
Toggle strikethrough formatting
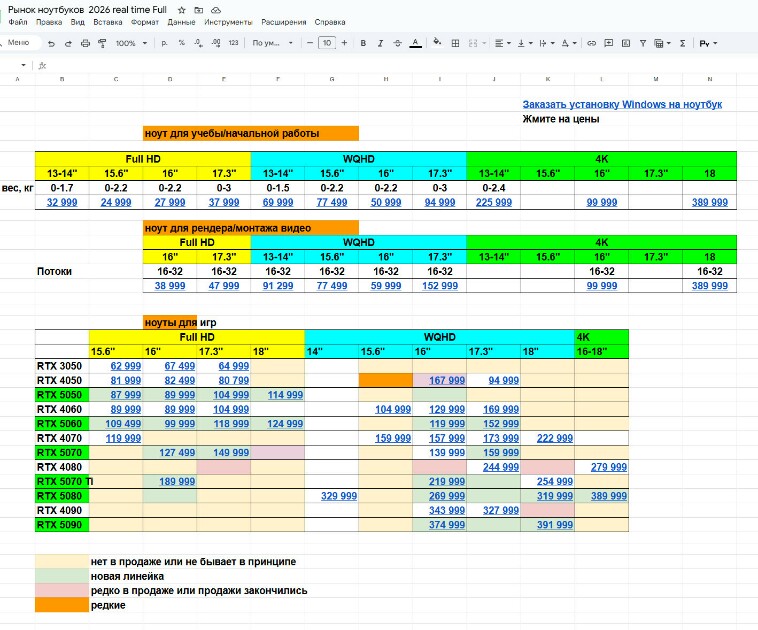click(397, 44)
